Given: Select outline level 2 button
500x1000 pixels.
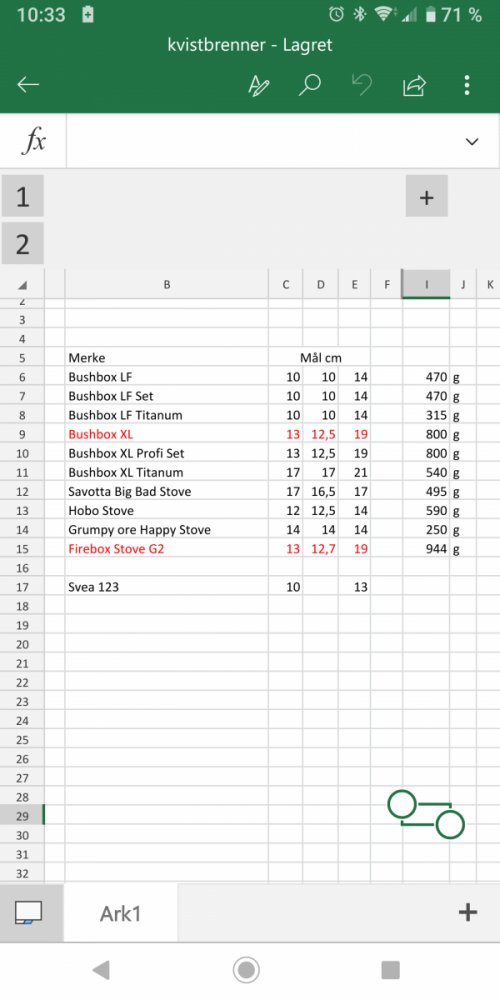Looking at the screenshot, I should pyautogui.click(x=23, y=244).
